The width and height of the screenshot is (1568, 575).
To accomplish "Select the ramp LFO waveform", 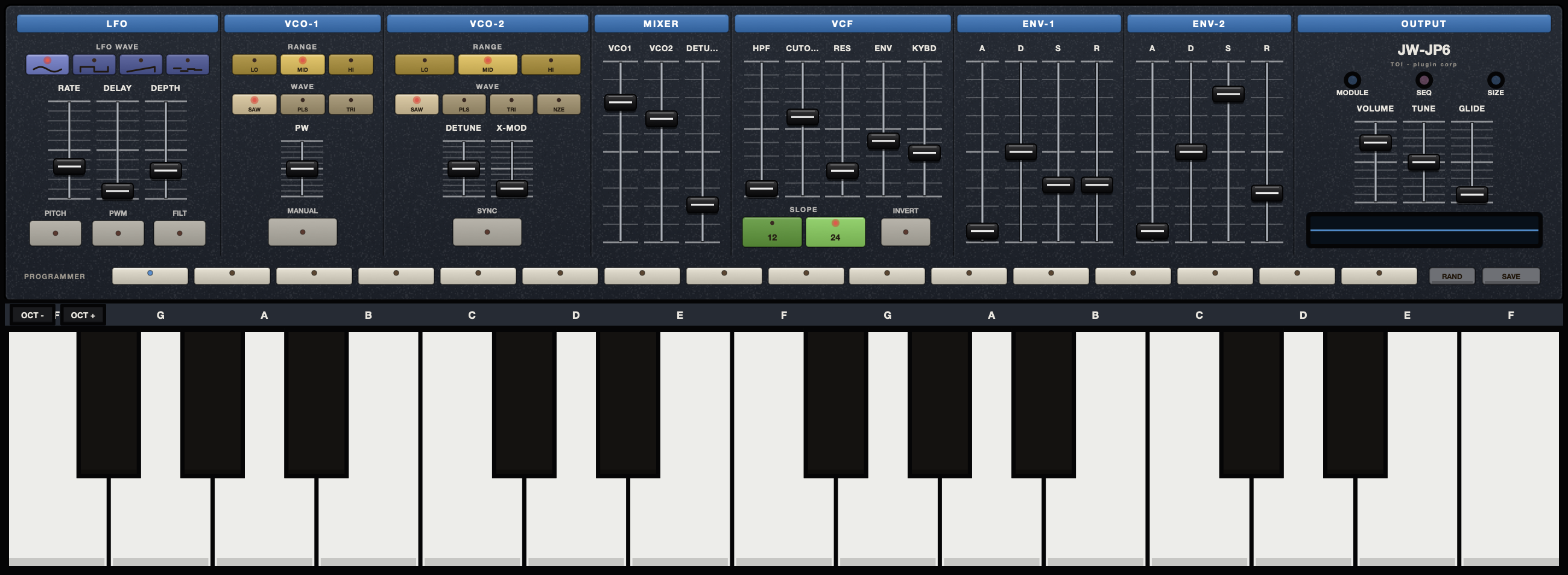I will [x=141, y=64].
